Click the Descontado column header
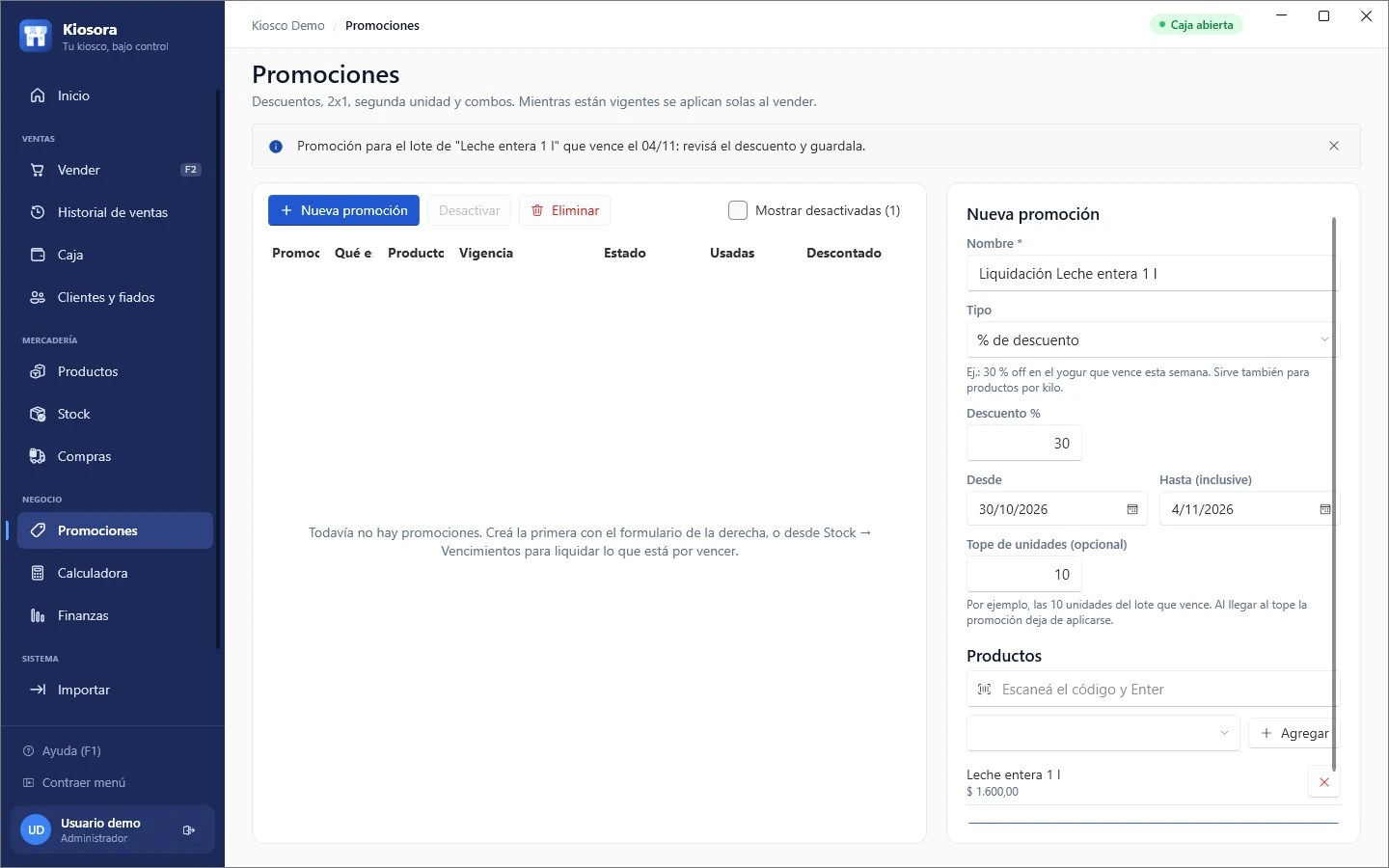The width and height of the screenshot is (1389, 868). point(844,253)
